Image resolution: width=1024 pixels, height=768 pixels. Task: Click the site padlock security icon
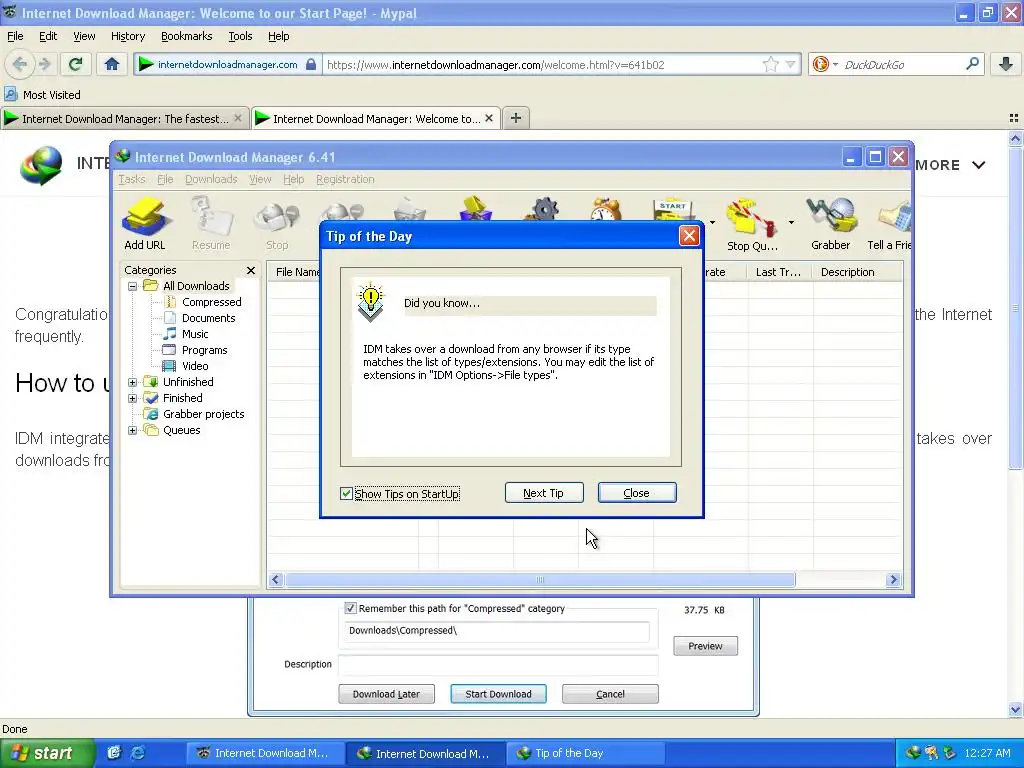pos(311,64)
